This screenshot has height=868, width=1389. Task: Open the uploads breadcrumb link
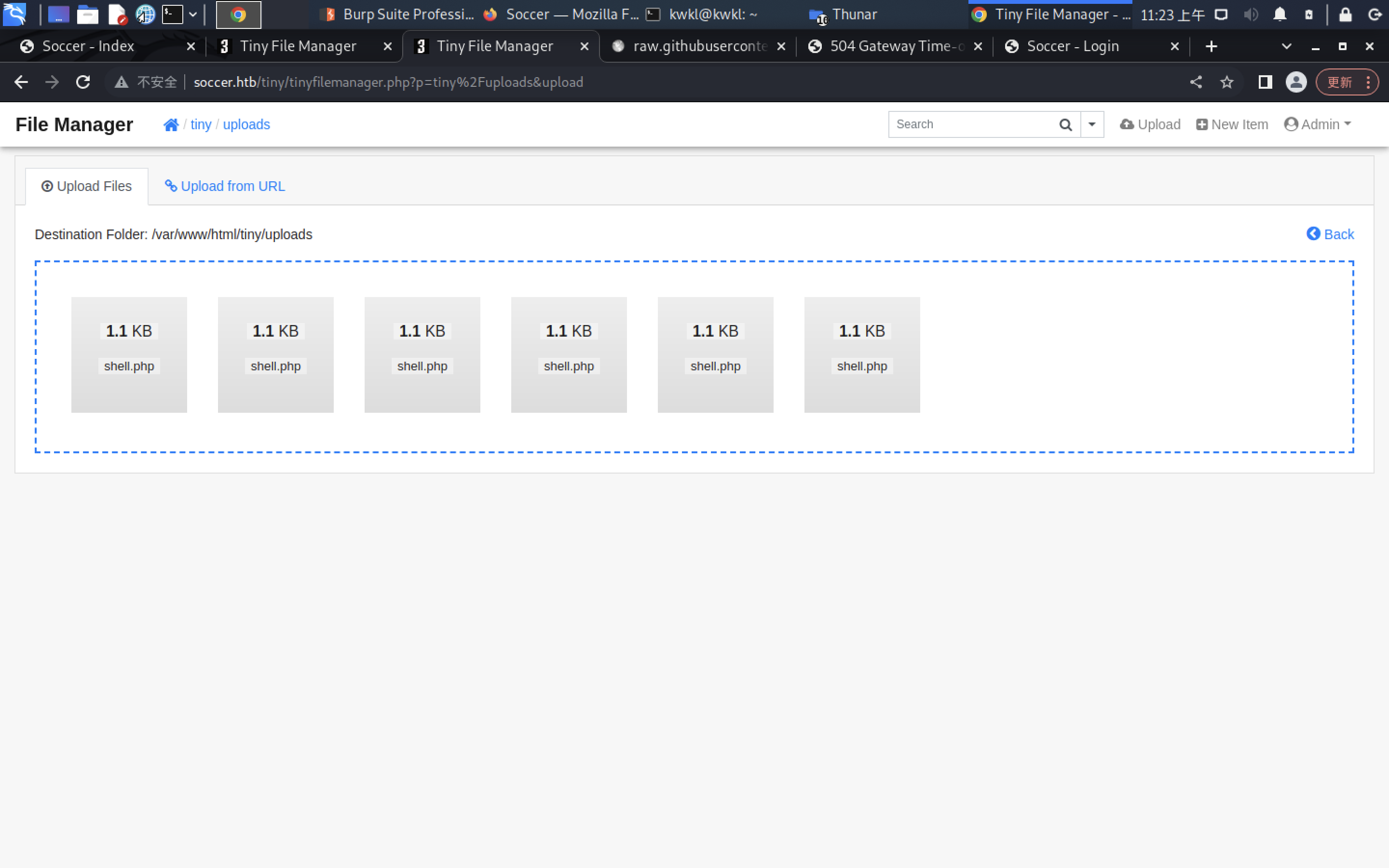click(x=246, y=124)
